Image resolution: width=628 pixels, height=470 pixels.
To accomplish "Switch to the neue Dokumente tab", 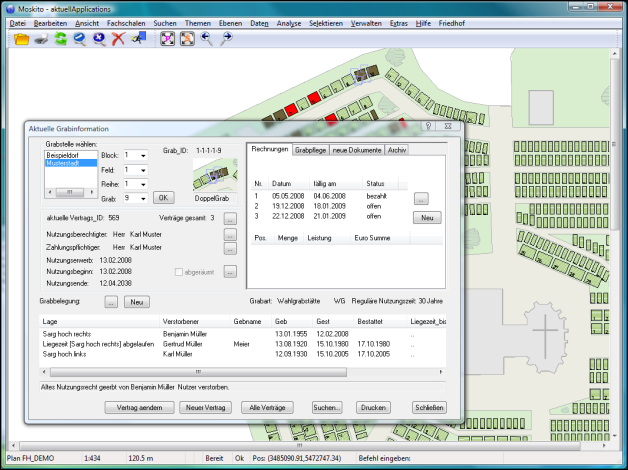I will click(x=357, y=150).
